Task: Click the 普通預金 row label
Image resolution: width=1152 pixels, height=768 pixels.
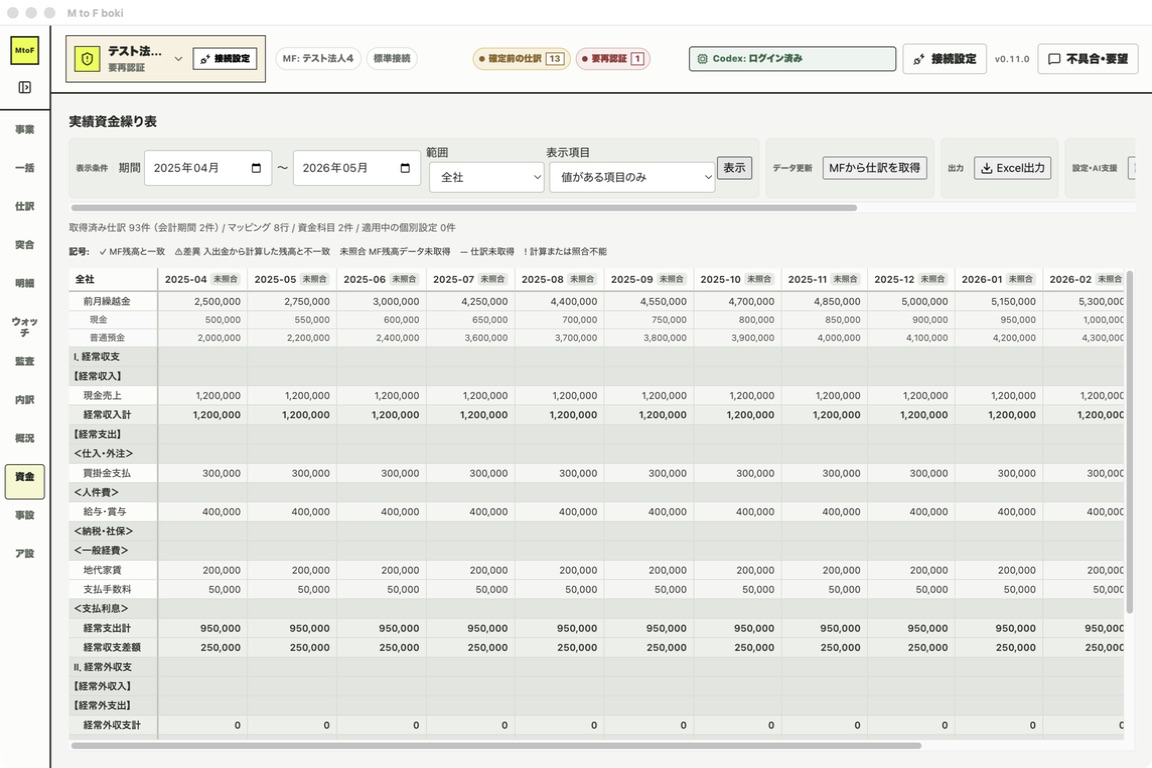Action: click(x=107, y=338)
